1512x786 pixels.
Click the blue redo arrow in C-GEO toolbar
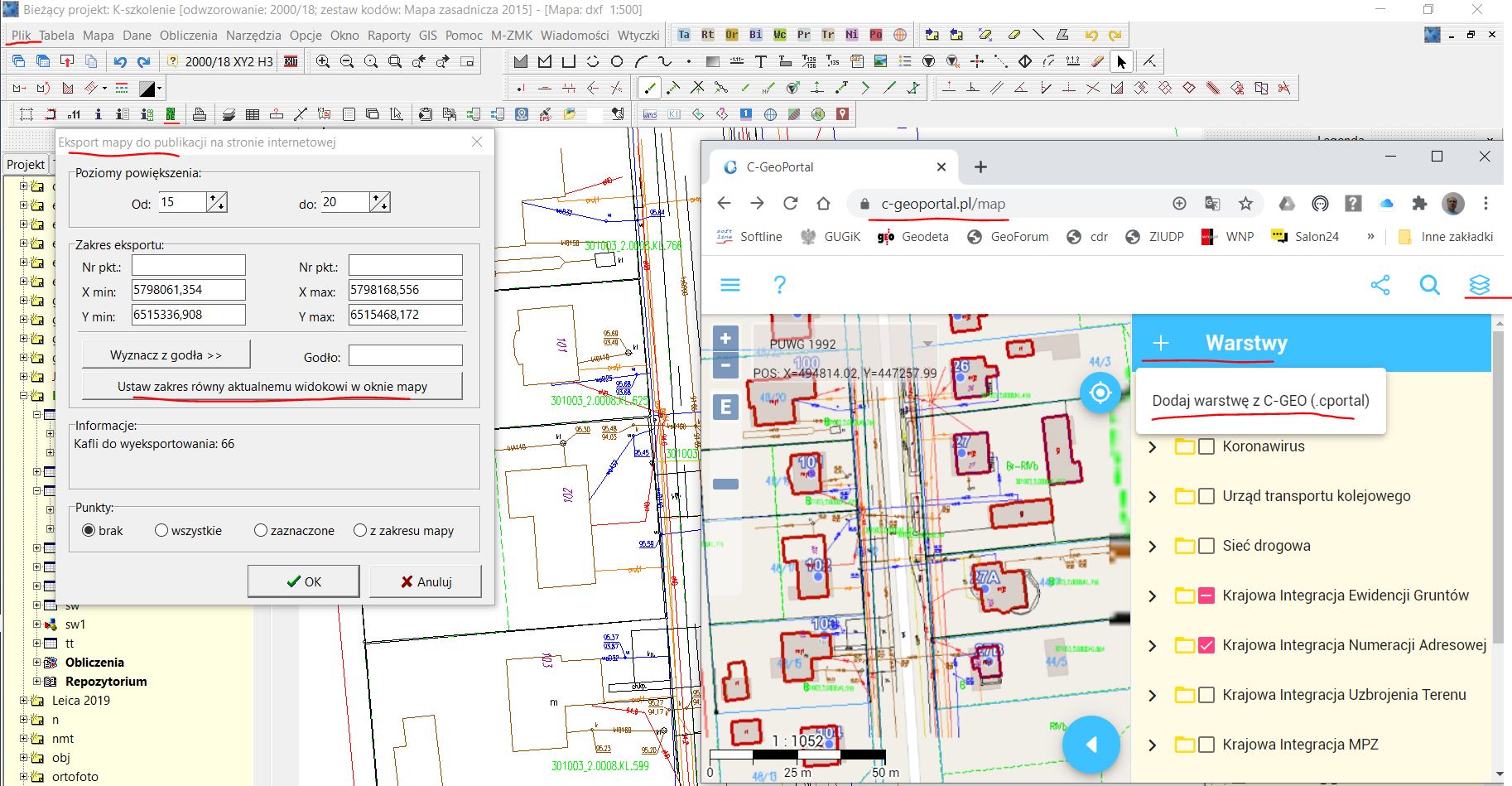(144, 61)
